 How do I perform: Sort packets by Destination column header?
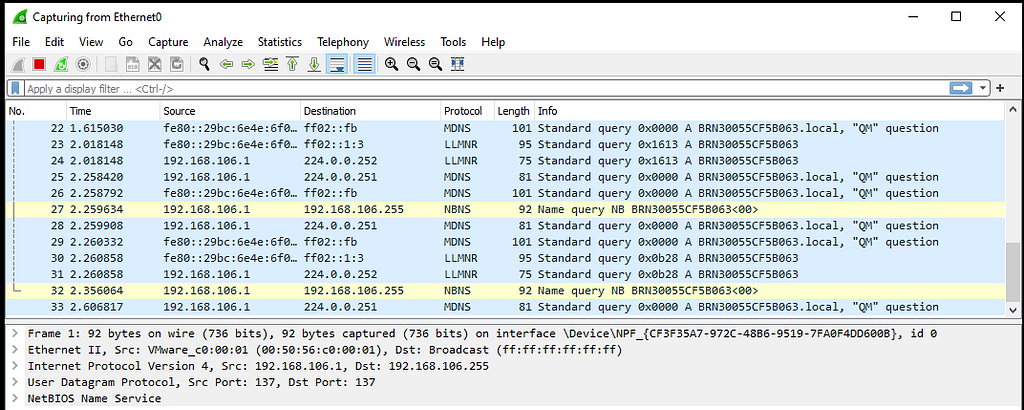(x=370, y=111)
